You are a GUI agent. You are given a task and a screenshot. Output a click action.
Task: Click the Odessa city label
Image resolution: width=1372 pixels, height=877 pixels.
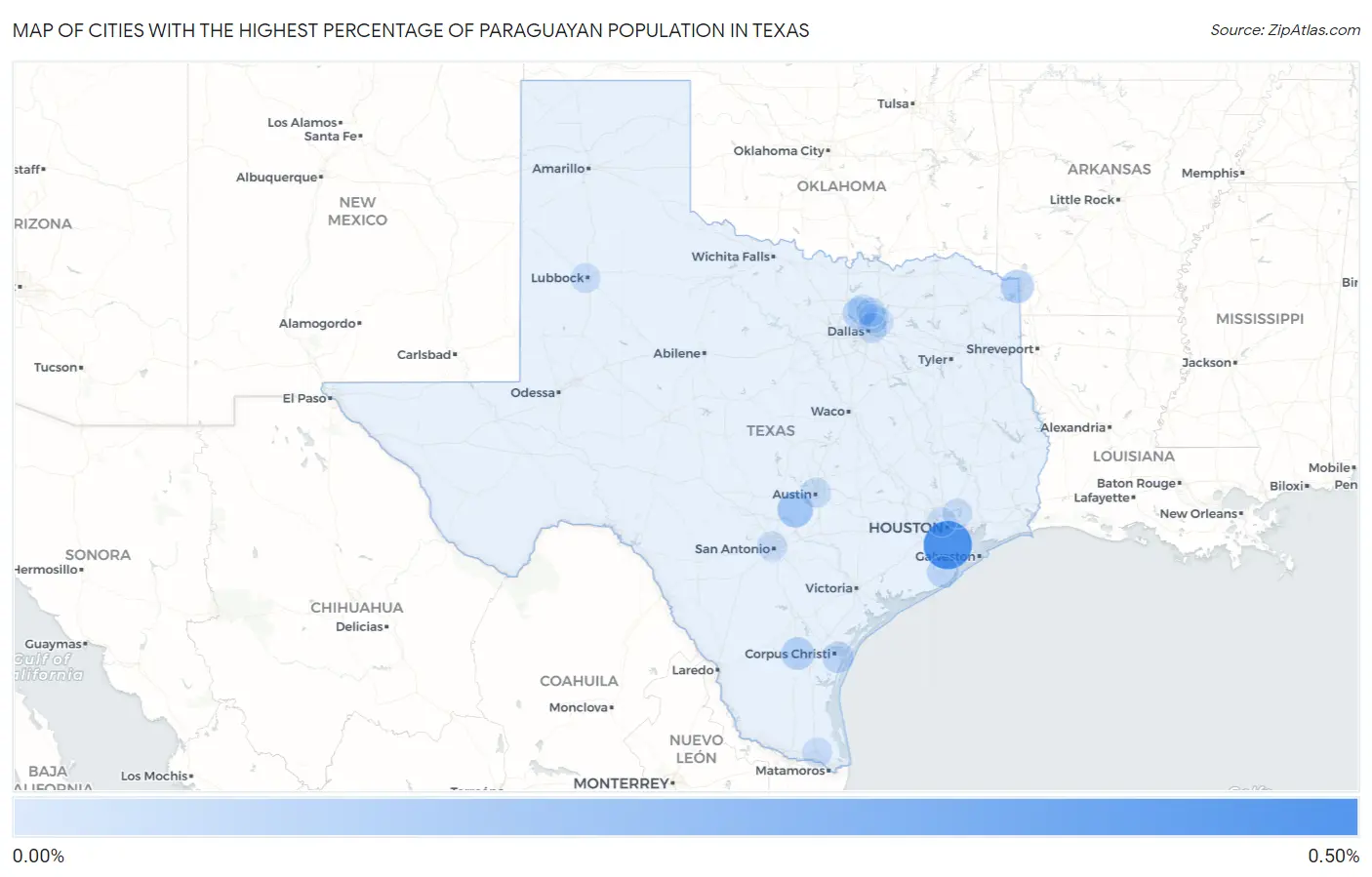coord(533,393)
